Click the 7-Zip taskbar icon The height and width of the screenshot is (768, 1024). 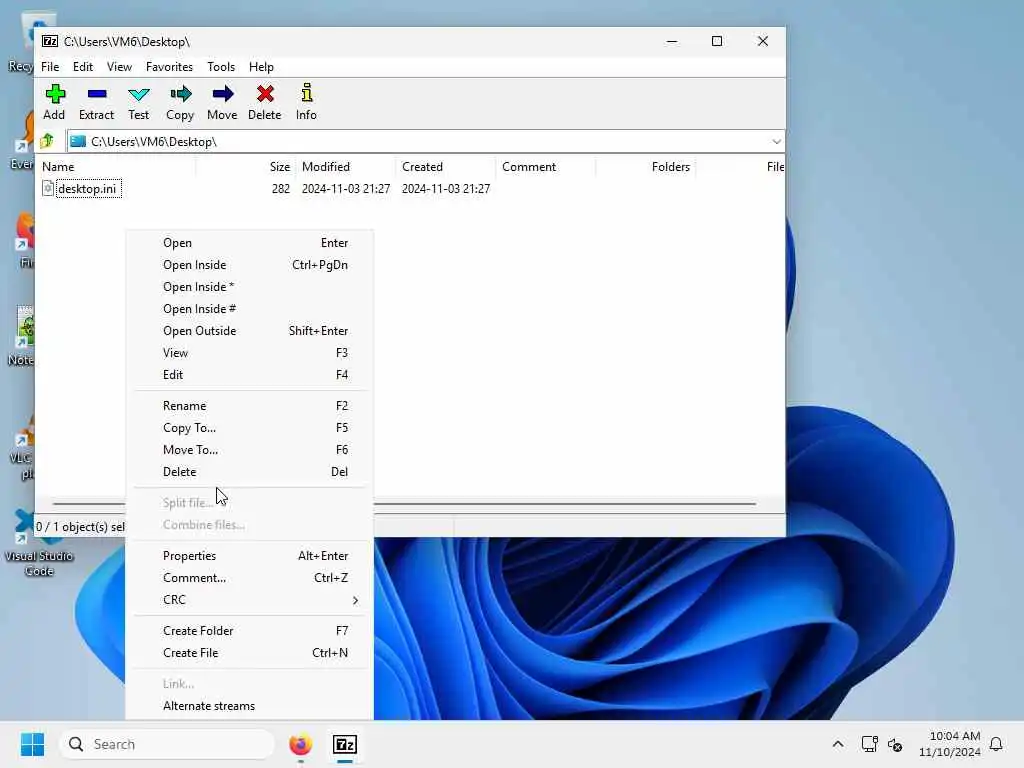(x=345, y=744)
